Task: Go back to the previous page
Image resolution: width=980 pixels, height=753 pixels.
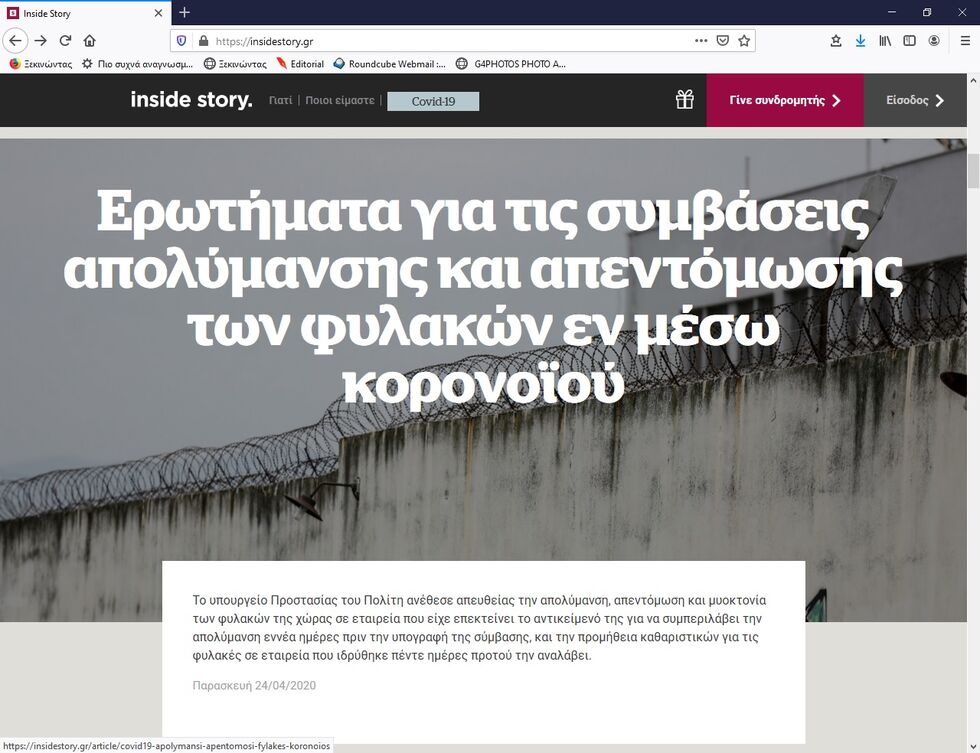Action: (x=15, y=41)
